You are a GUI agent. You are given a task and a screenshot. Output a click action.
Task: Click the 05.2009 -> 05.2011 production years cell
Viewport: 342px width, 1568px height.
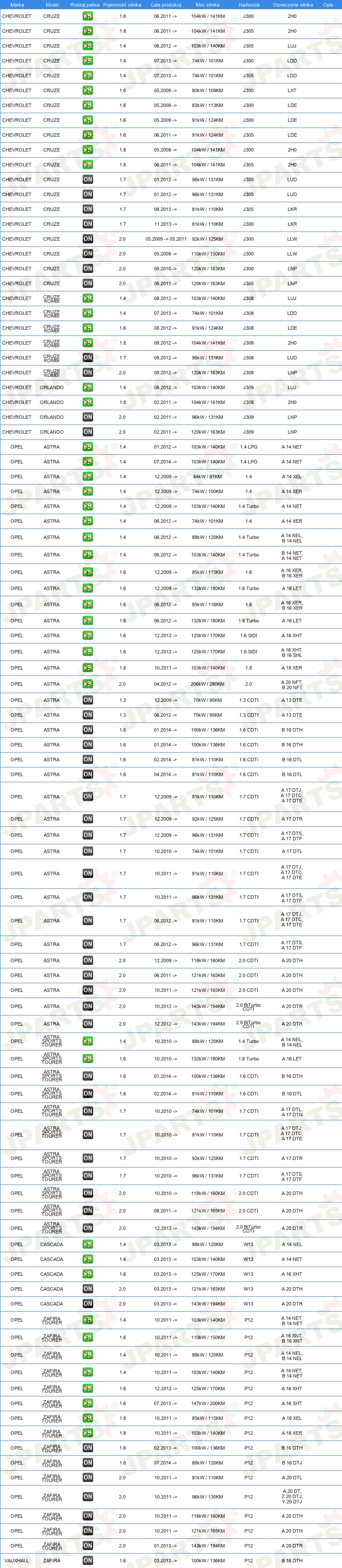coord(166,238)
